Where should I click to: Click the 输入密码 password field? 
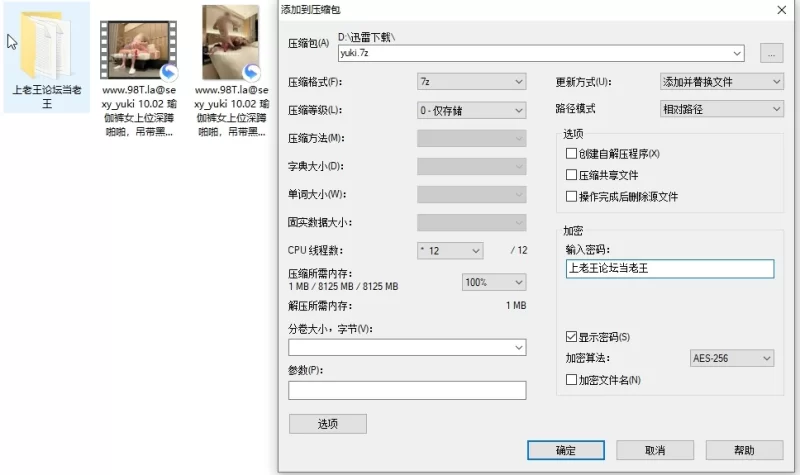[x=670, y=269]
